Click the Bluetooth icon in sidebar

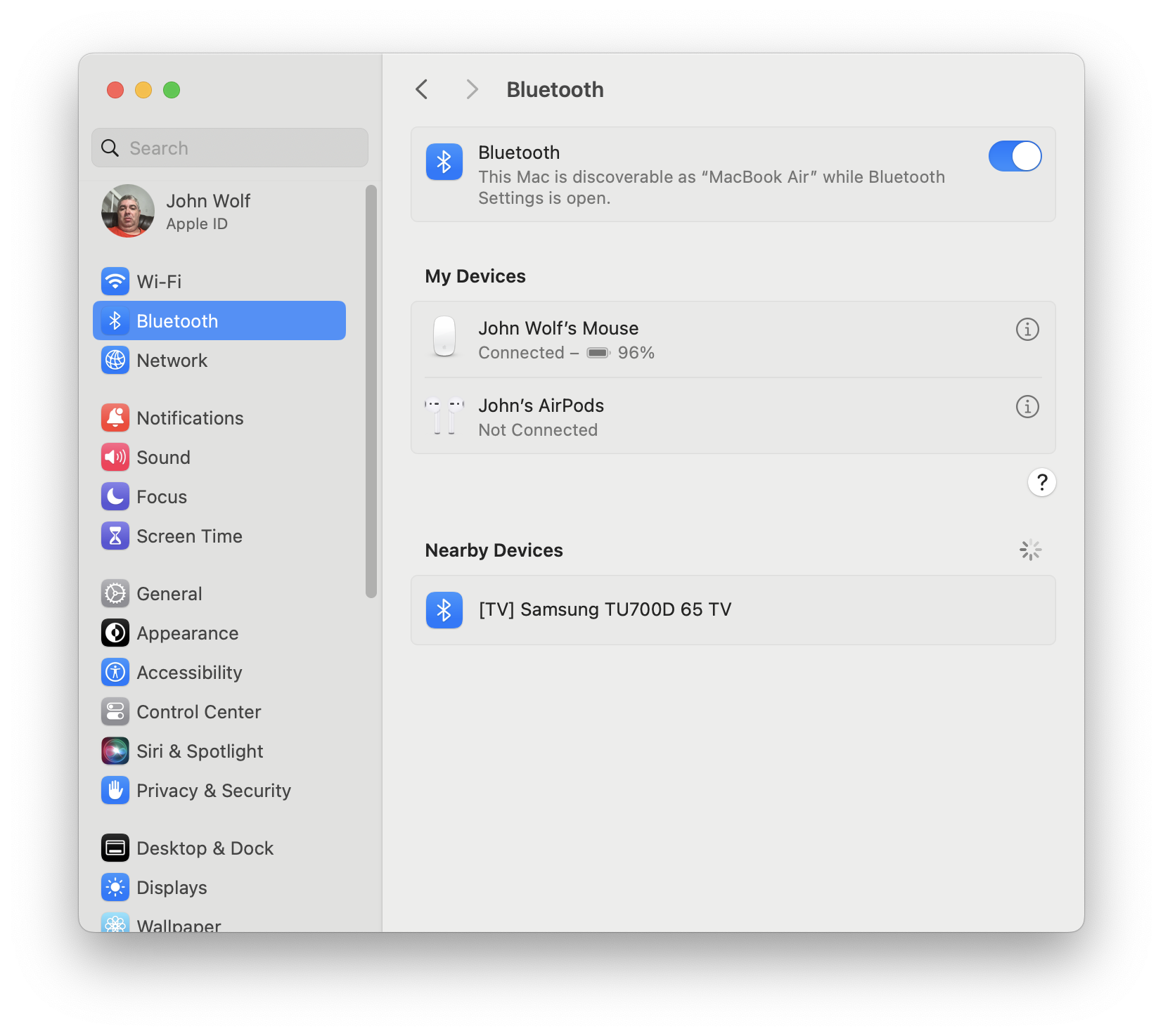tap(115, 320)
